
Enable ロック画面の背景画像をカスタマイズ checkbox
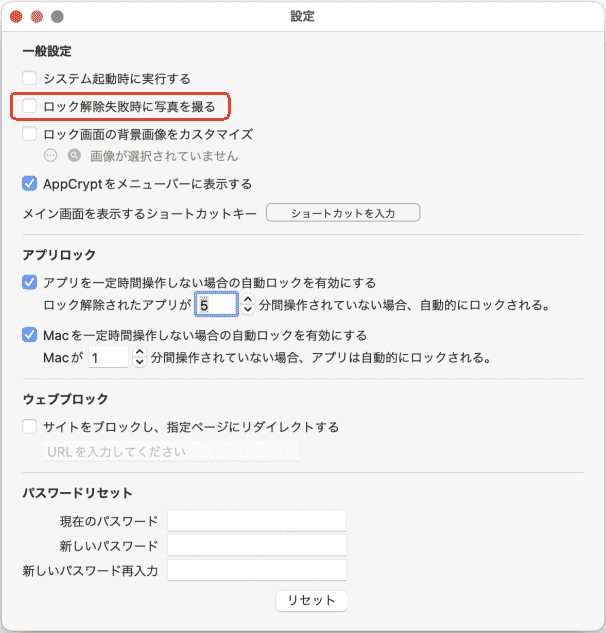(30, 133)
